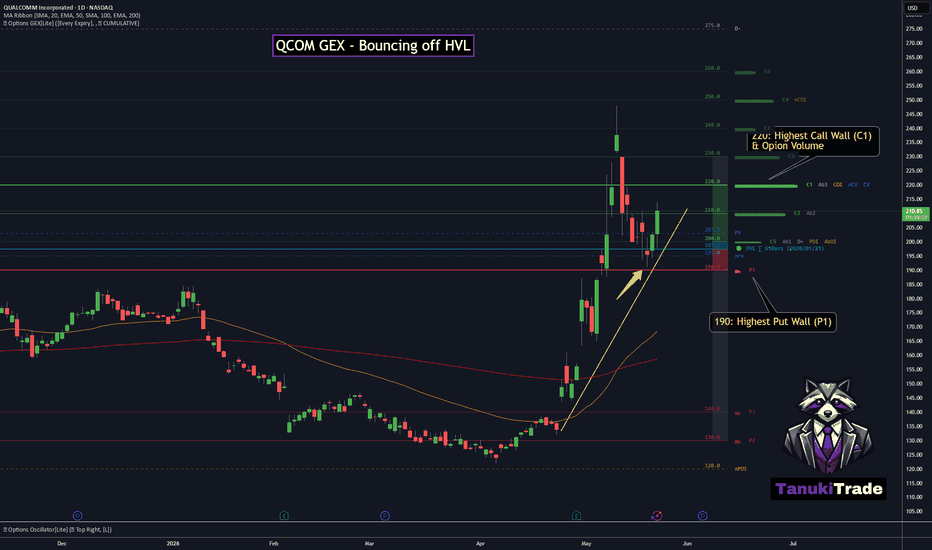Open the earnings marker near February on the timeline
Viewport: 932px width, 550px height.
click(x=284, y=516)
